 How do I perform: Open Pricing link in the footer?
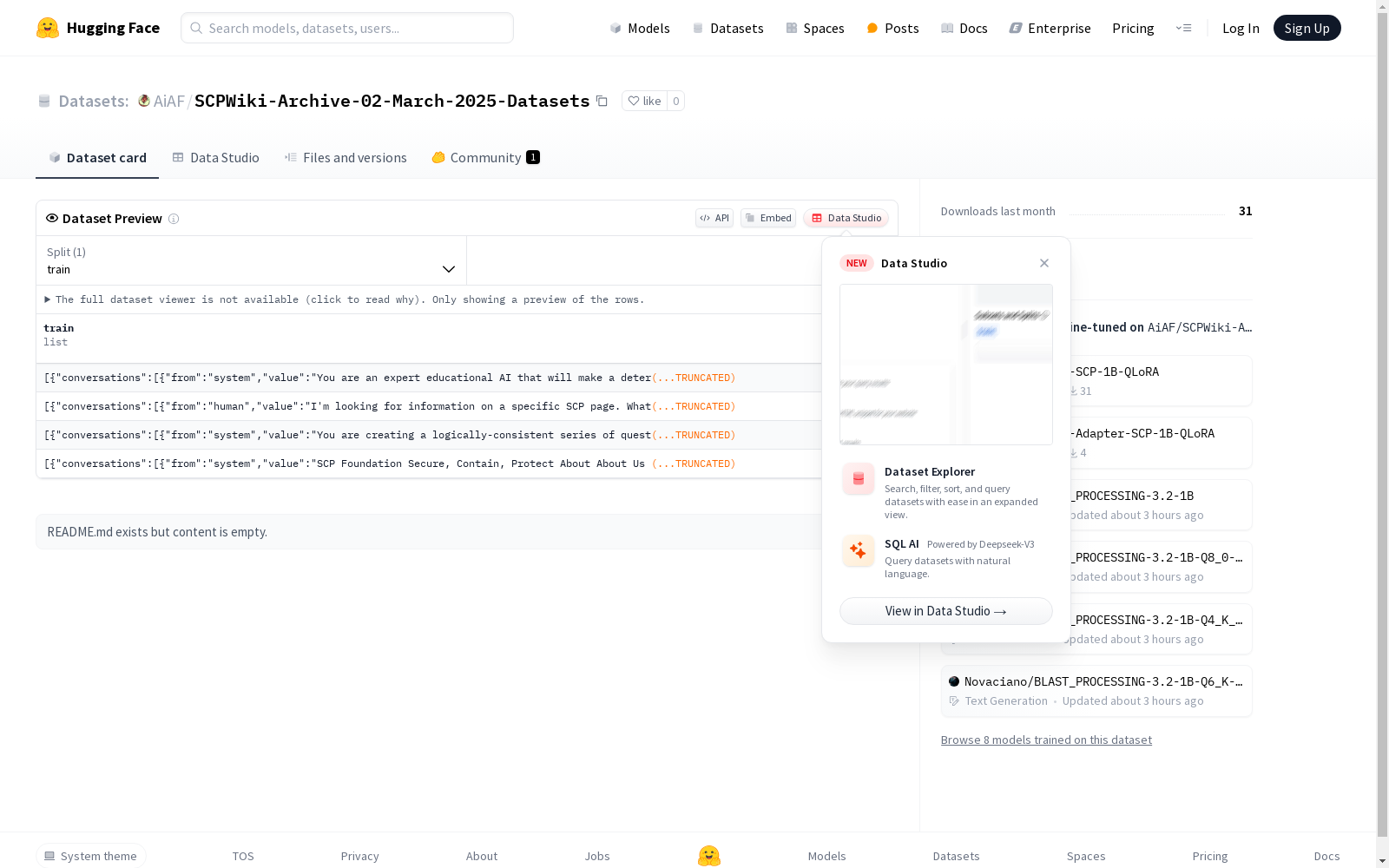click(x=1210, y=856)
